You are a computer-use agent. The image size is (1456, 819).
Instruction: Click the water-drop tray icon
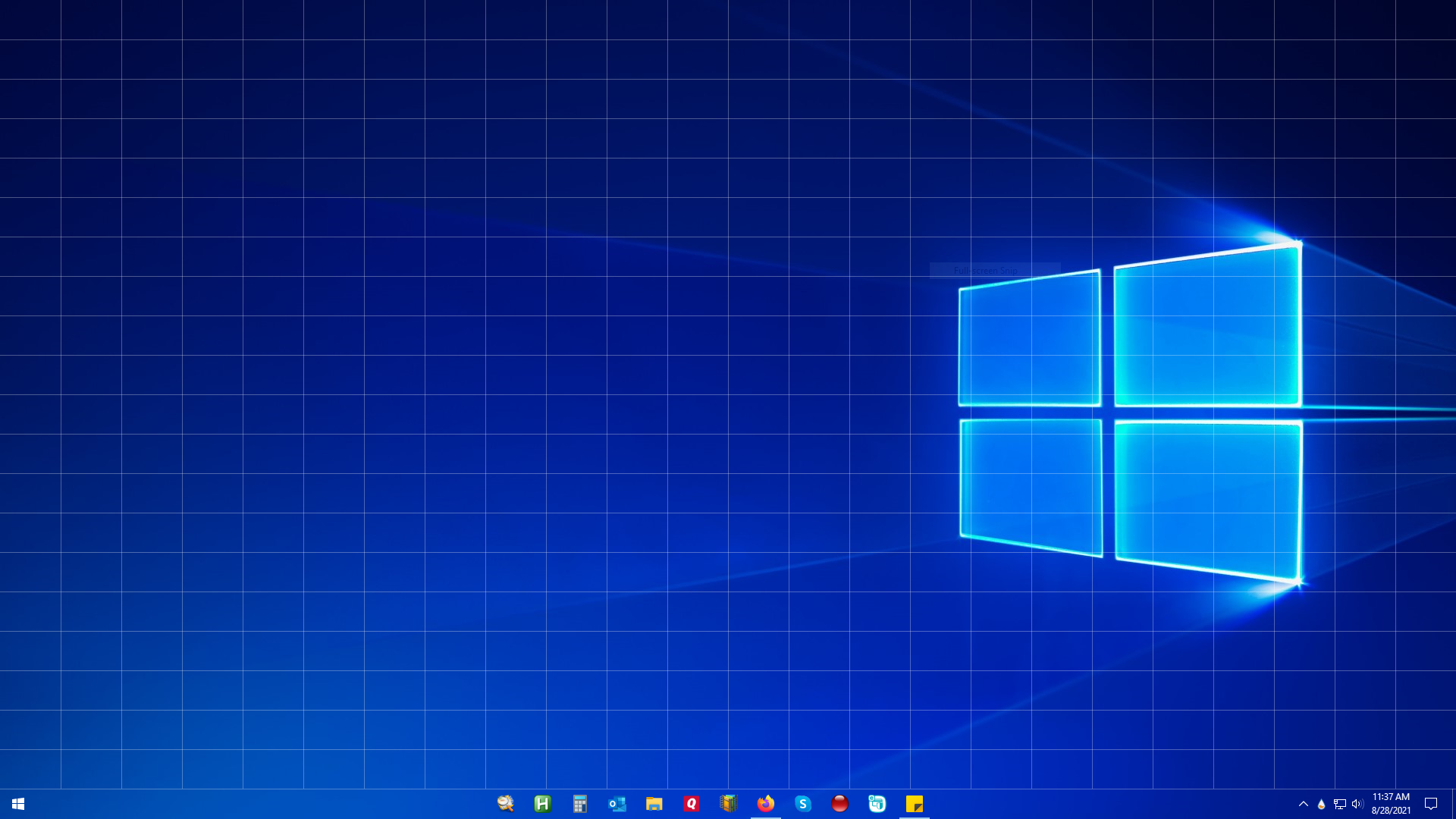[x=1322, y=804]
